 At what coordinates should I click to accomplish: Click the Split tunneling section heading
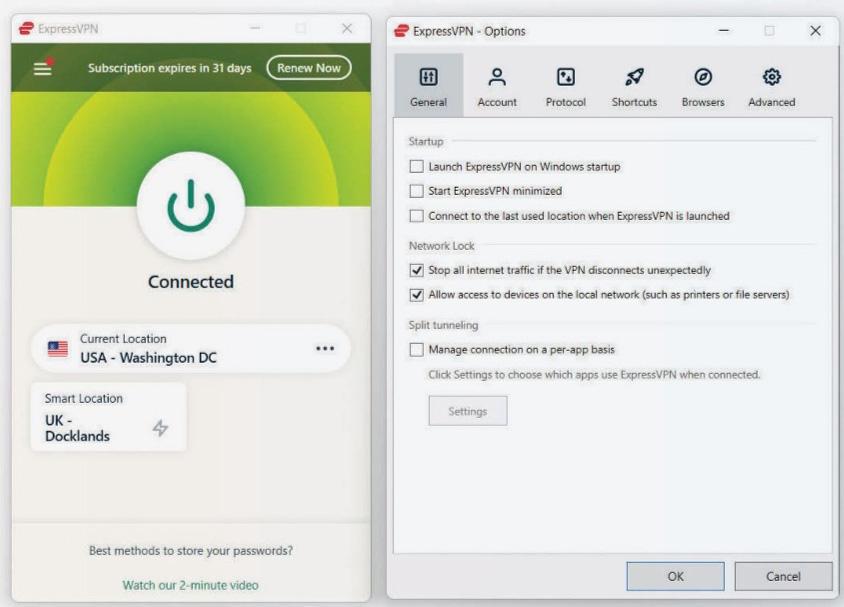point(443,325)
